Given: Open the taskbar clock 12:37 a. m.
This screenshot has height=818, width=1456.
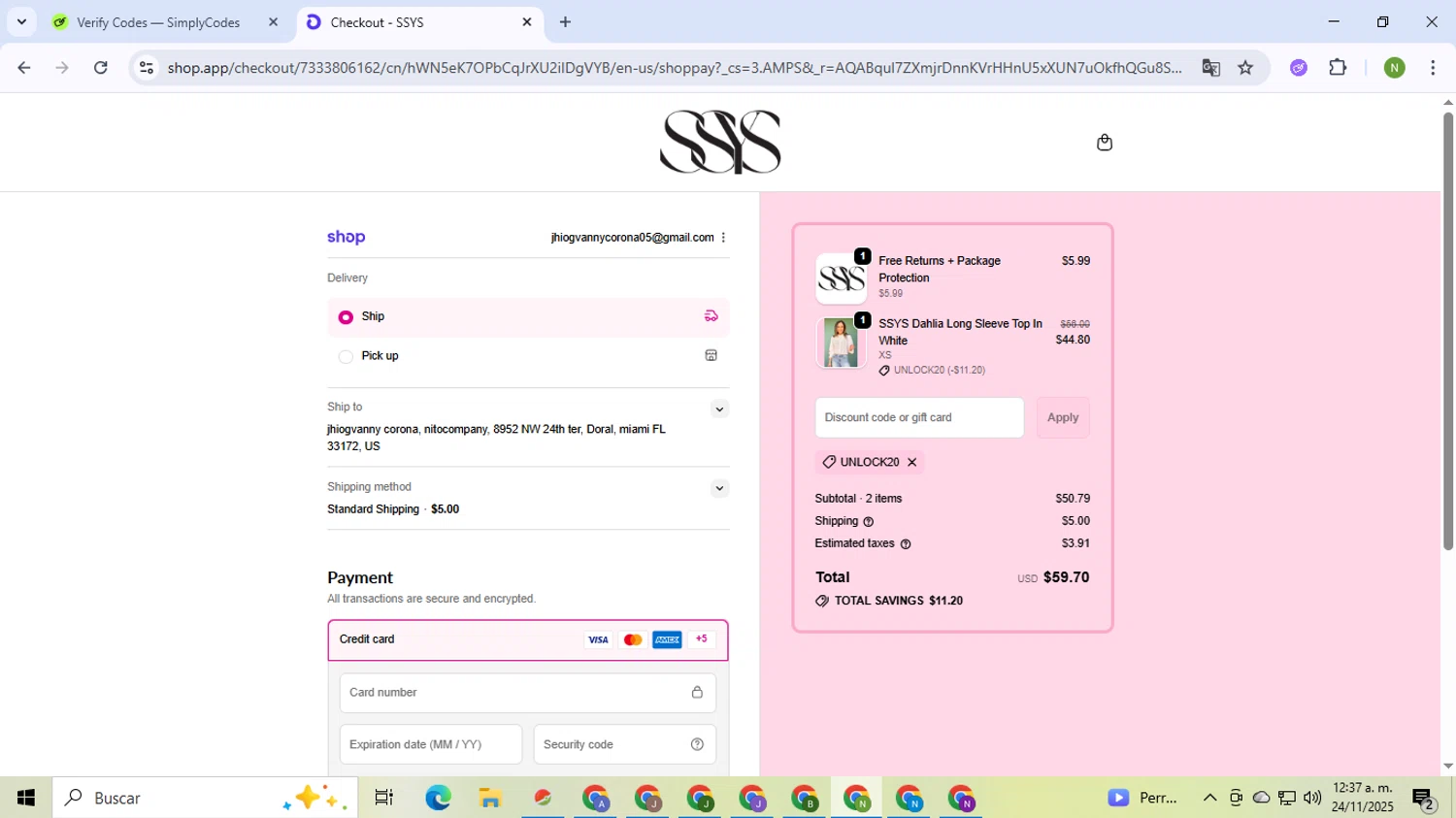Looking at the screenshot, I should pyautogui.click(x=1363, y=798).
